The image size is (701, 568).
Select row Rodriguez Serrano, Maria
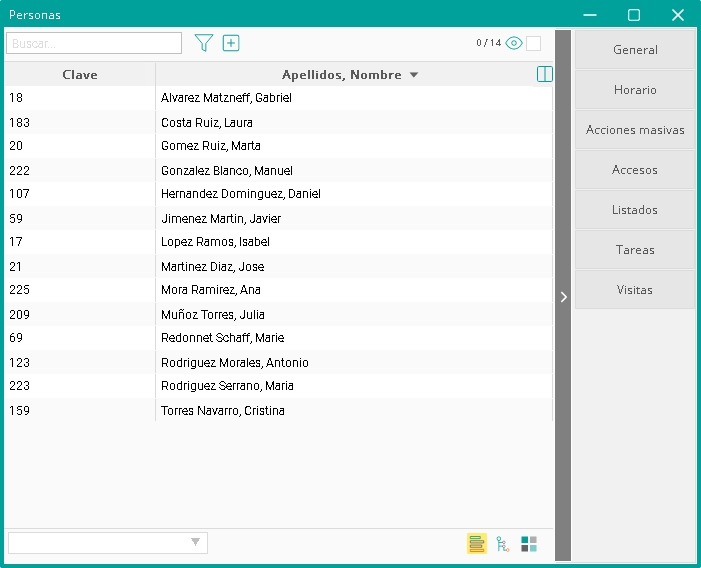[279, 386]
